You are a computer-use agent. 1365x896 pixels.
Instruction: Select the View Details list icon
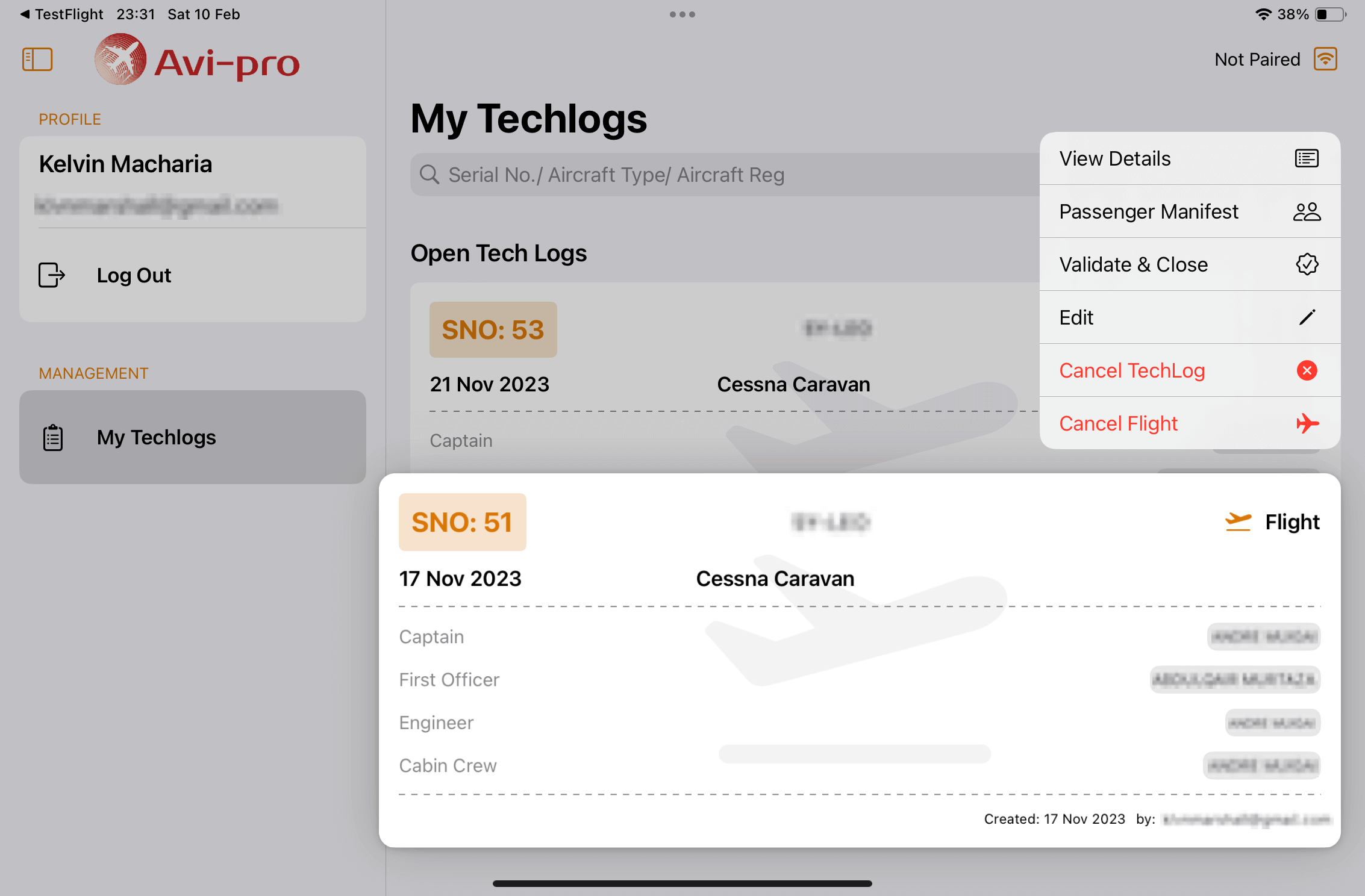point(1307,158)
